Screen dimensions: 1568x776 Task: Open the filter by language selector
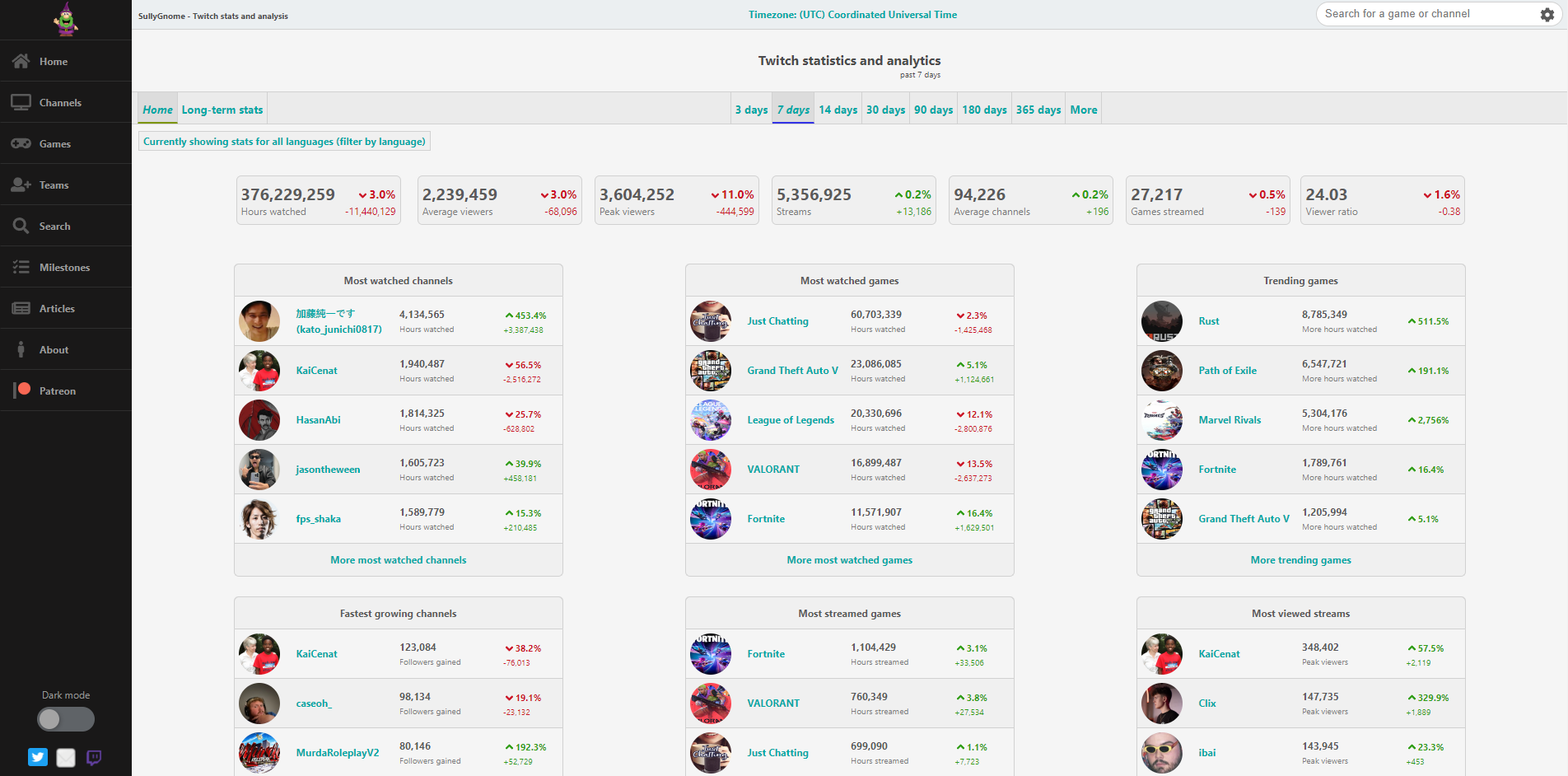coord(284,142)
